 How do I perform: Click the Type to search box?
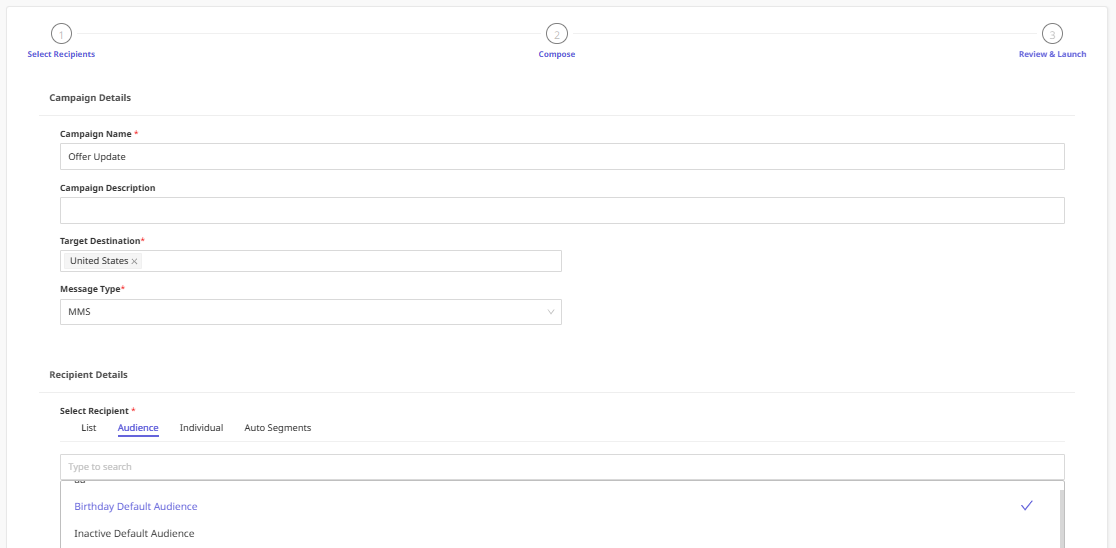click(x=562, y=467)
